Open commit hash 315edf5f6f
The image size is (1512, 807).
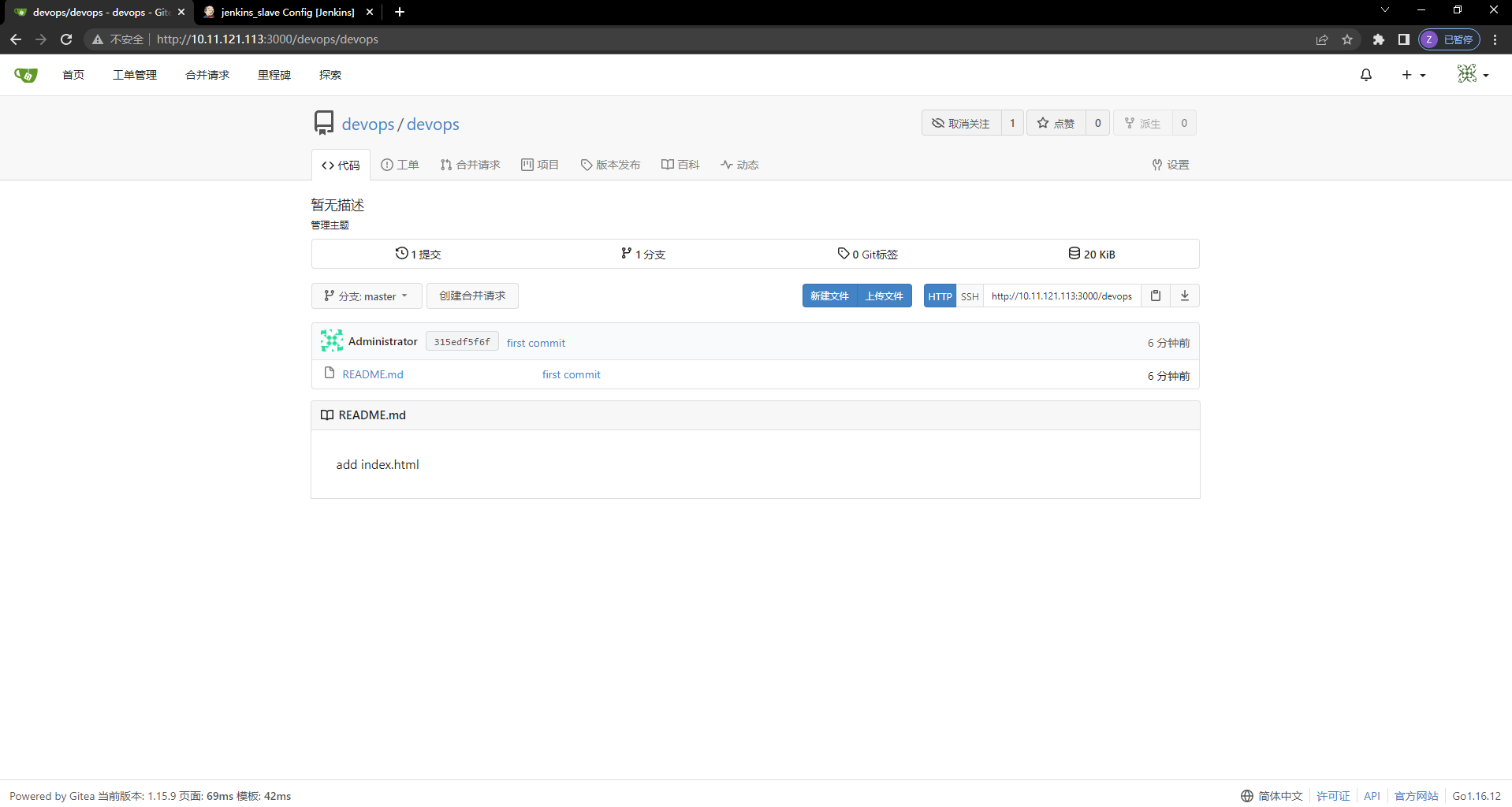pos(462,341)
